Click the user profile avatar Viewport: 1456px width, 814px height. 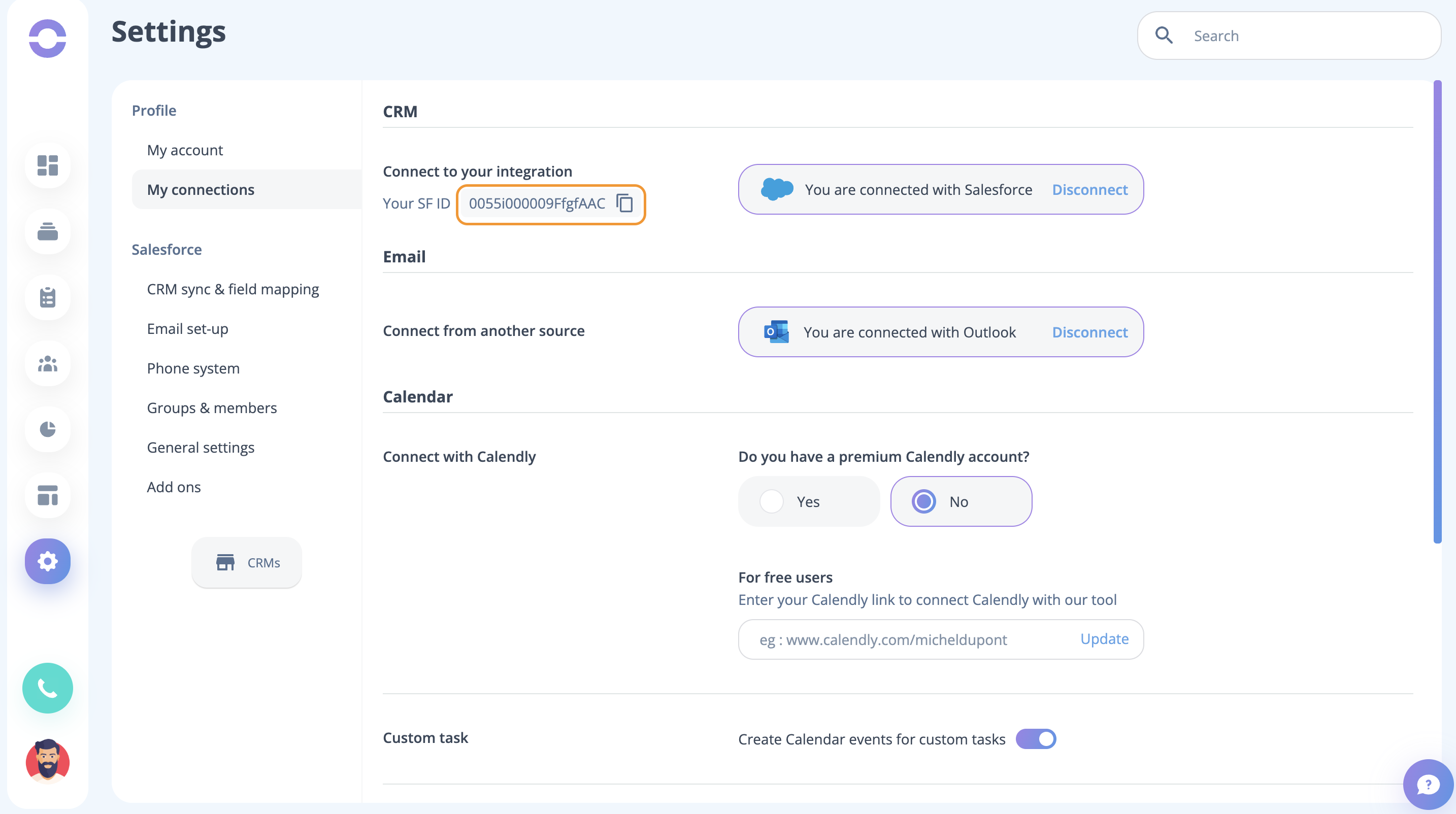click(48, 761)
